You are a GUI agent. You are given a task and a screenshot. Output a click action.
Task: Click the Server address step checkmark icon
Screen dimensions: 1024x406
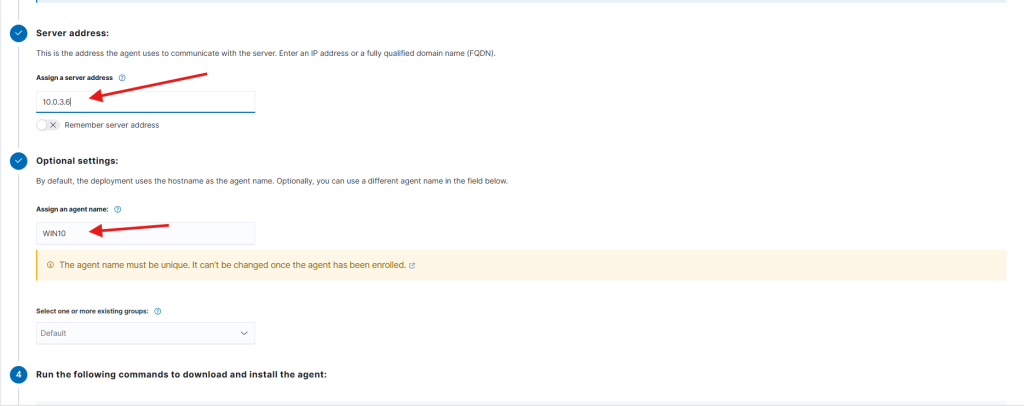click(x=18, y=33)
